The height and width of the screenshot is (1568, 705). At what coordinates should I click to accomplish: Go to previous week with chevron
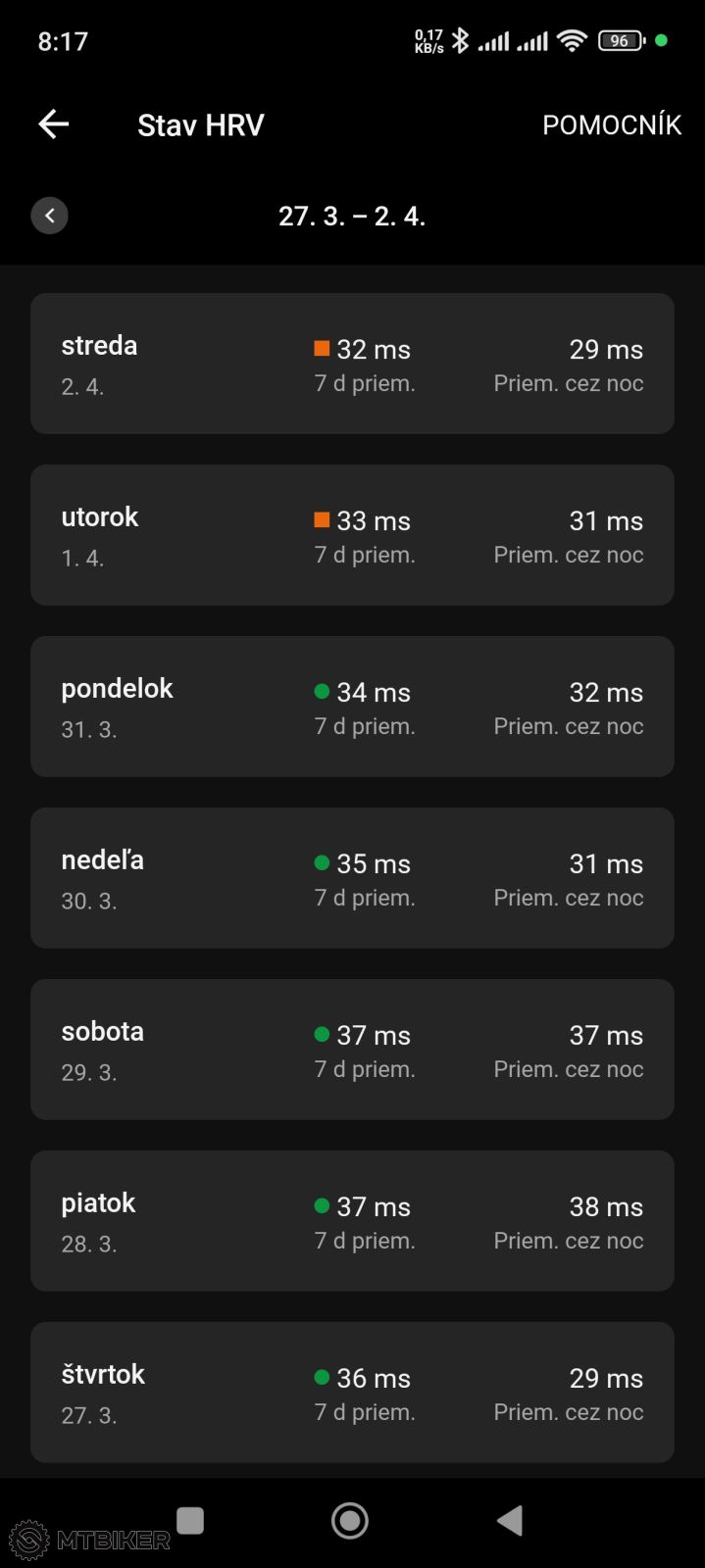[50, 216]
